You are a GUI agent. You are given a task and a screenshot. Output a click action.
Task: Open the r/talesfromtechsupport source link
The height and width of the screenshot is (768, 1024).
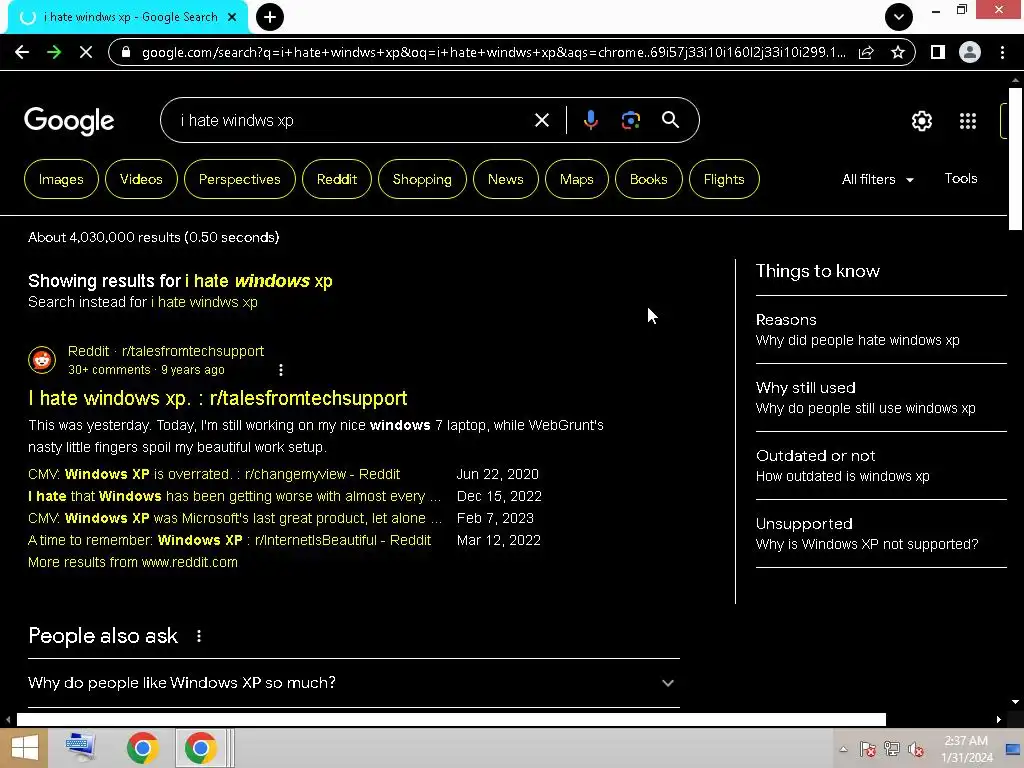[166, 351]
